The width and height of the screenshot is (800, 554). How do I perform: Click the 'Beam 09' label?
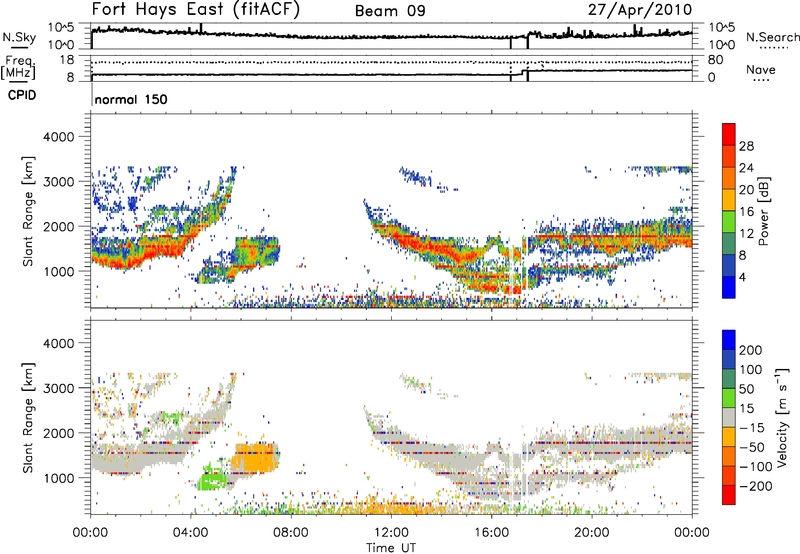point(390,11)
